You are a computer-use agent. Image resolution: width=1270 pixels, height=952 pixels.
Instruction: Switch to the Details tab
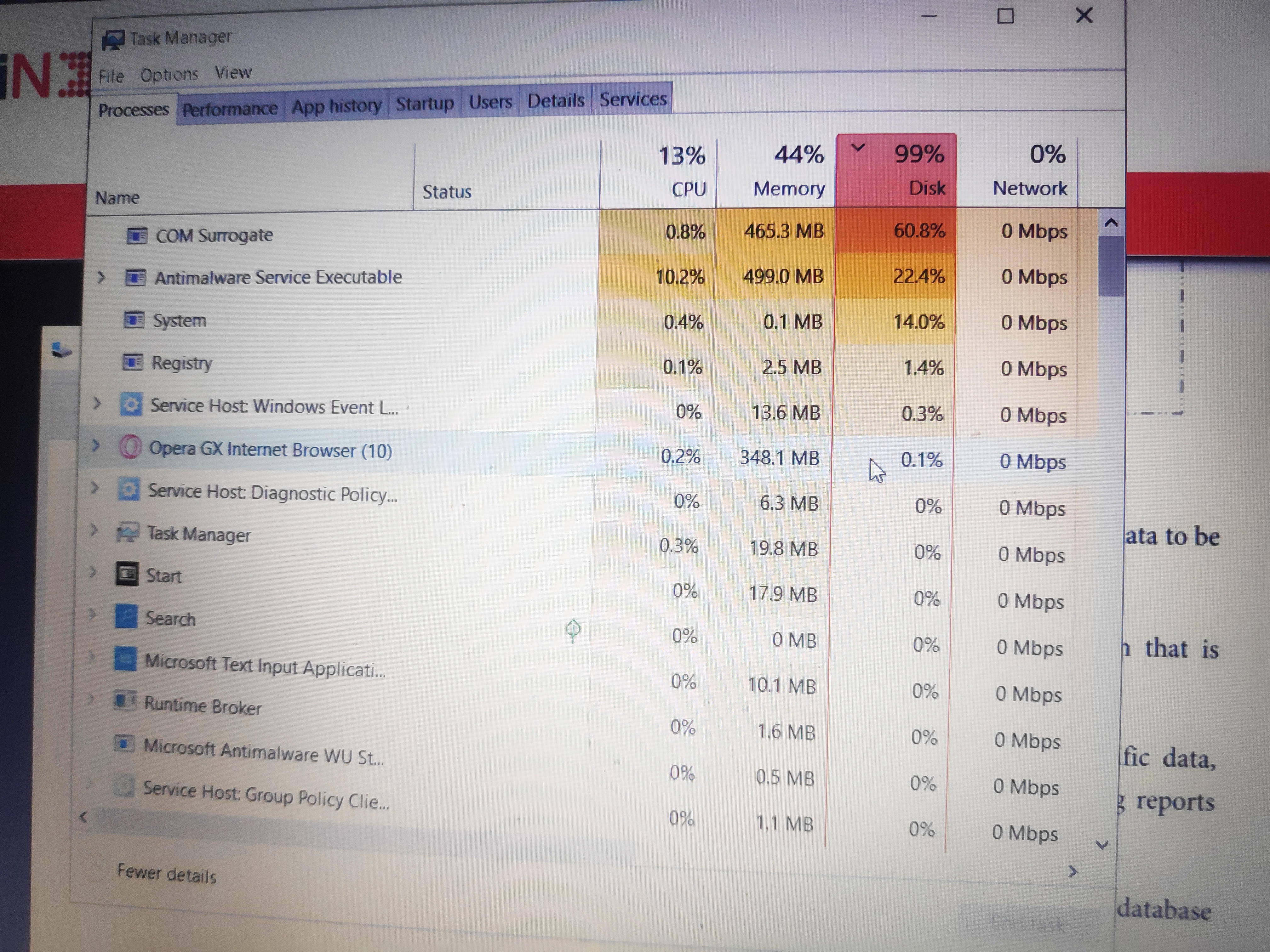pyautogui.click(x=556, y=100)
